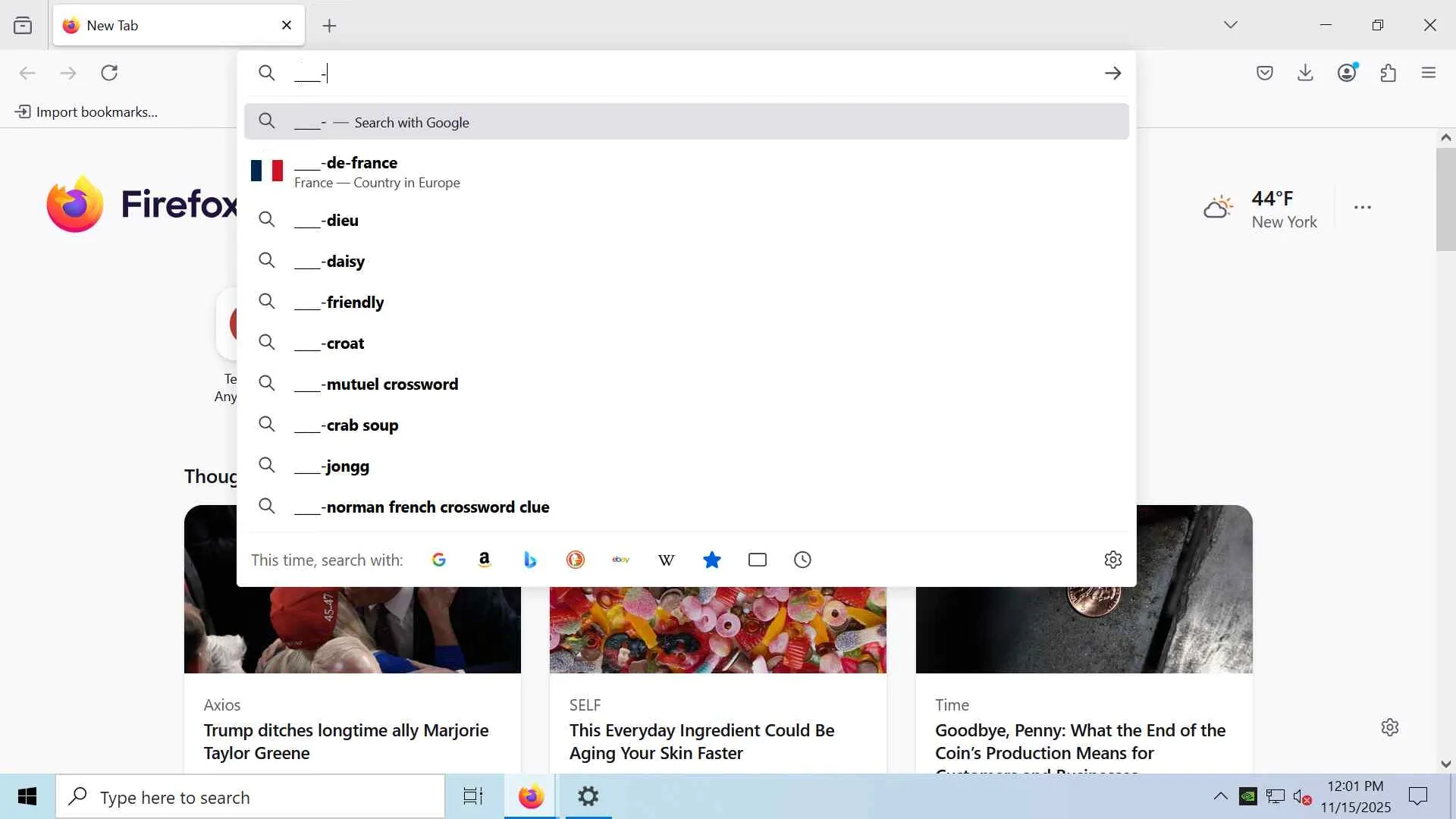Search with Amazon one-off icon
Screen dimensions: 1456x819
click(484, 560)
